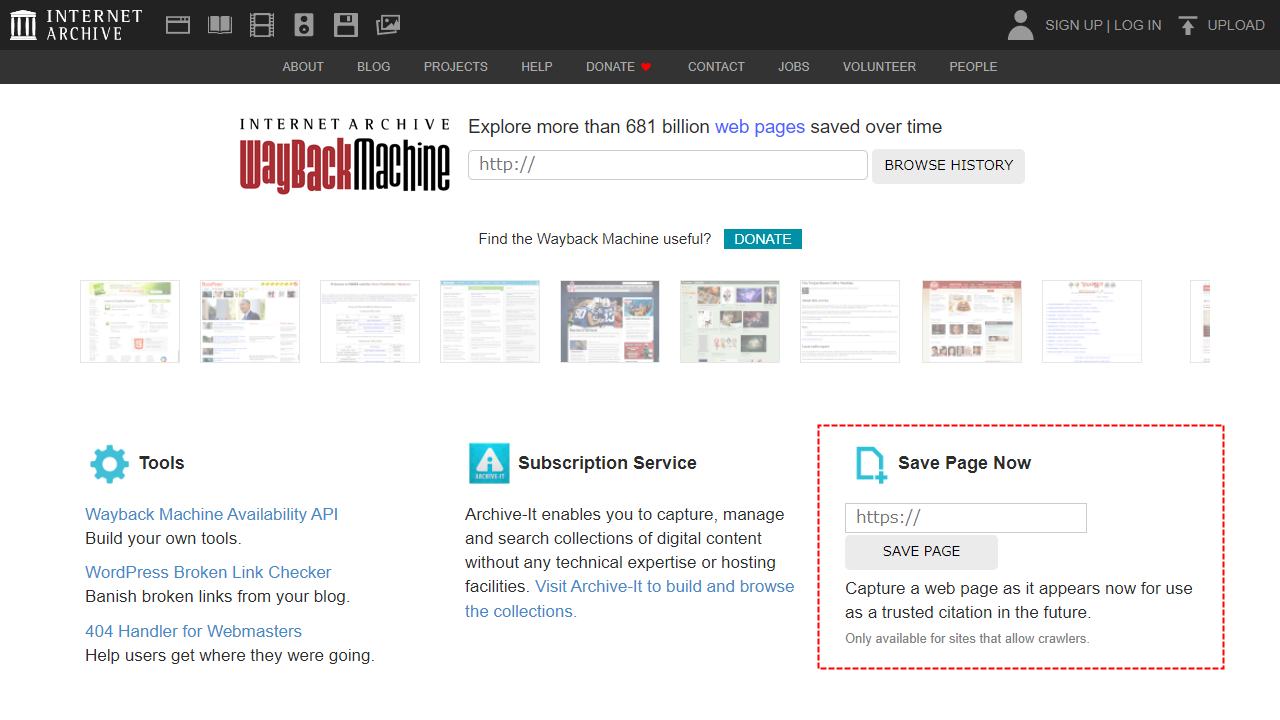Viewport: 1280px width, 720px height.
Task: Open the Volunteer menu item
Action: pyautogui.click(x=879, y=67)
